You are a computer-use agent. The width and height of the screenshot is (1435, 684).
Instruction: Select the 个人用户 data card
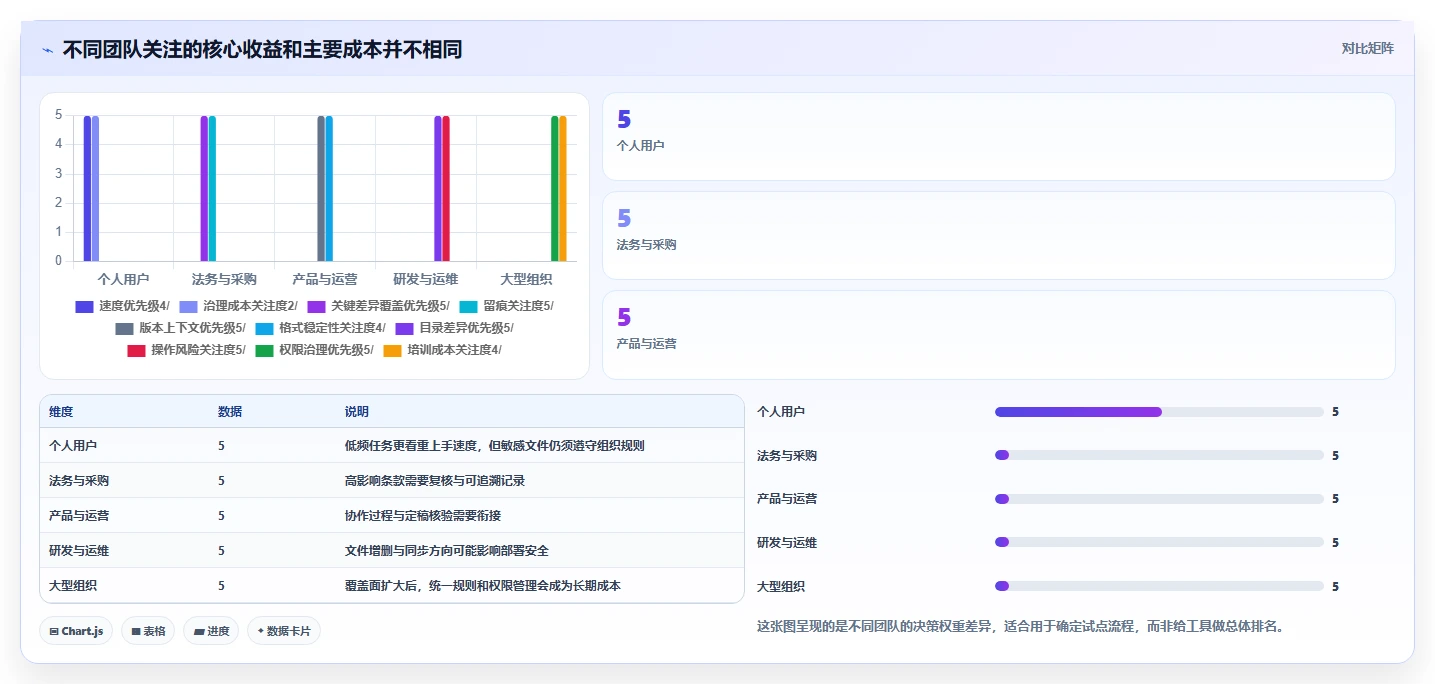tap(998, 136)
